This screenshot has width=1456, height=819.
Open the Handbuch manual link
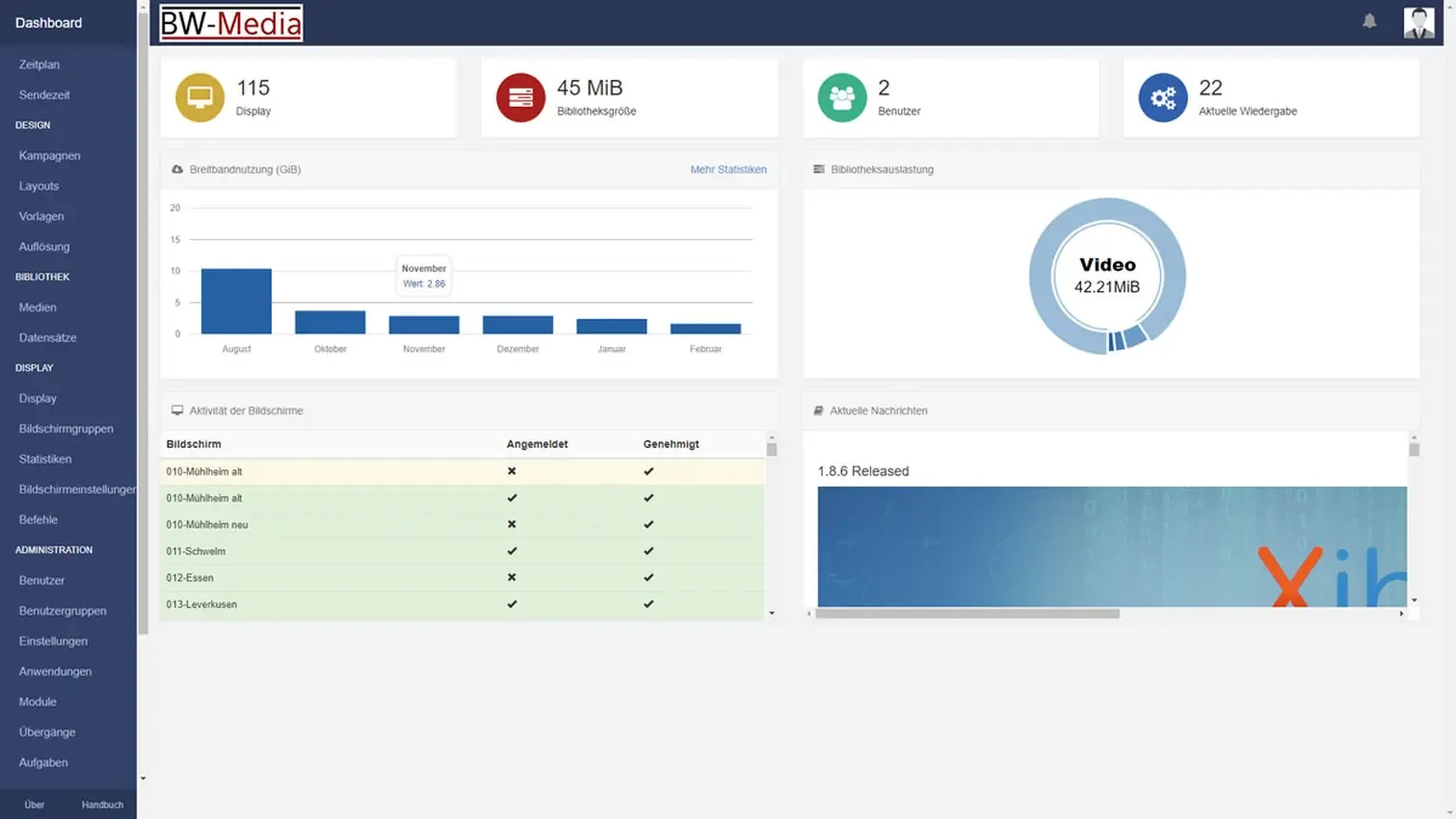102,805
